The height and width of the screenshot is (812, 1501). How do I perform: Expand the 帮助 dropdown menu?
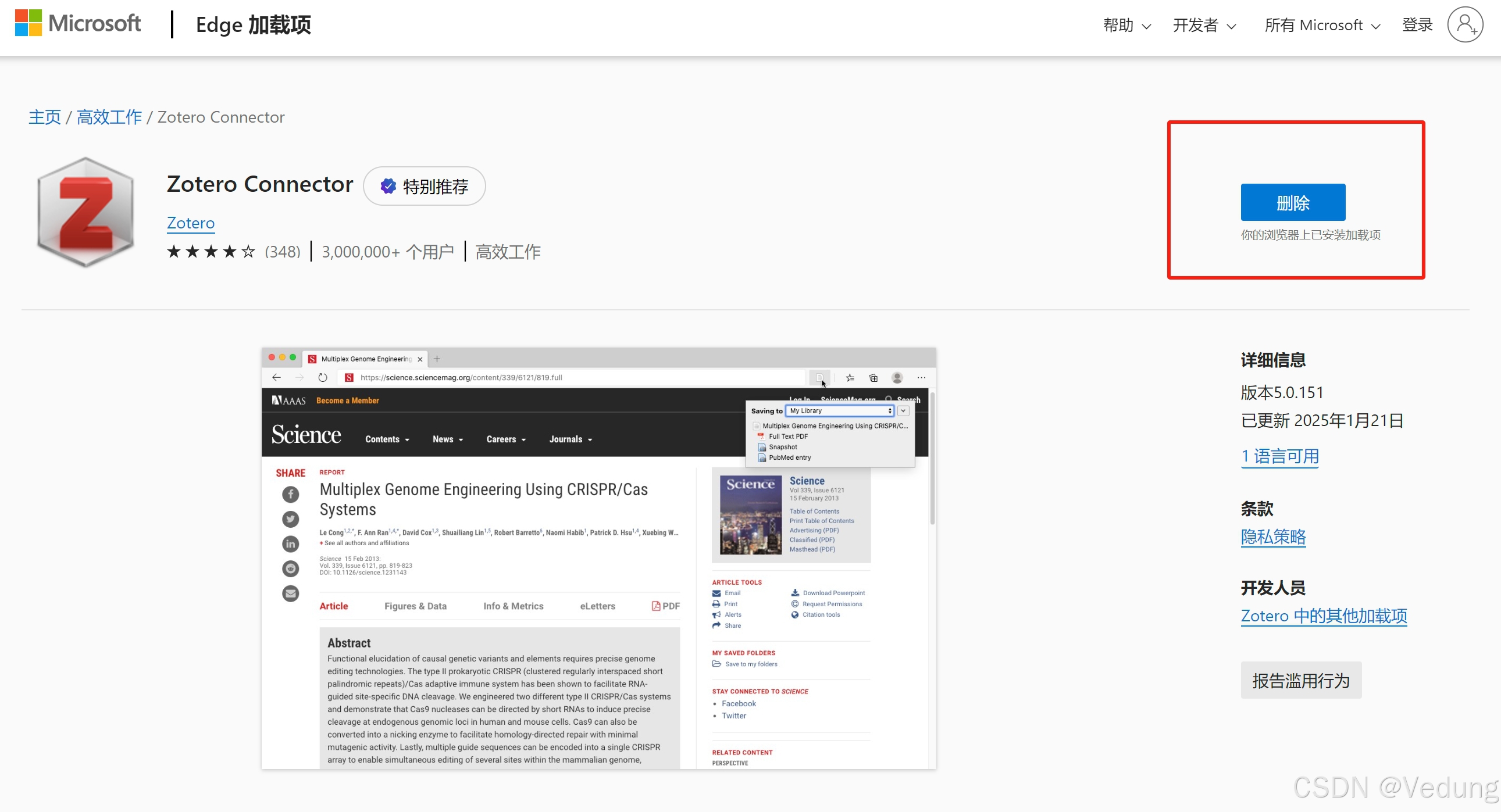click(1126, 25)
